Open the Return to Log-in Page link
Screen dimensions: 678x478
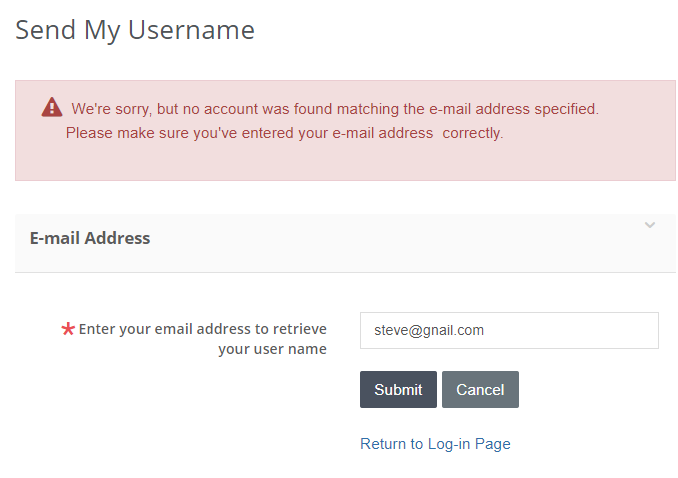(435, 444)
